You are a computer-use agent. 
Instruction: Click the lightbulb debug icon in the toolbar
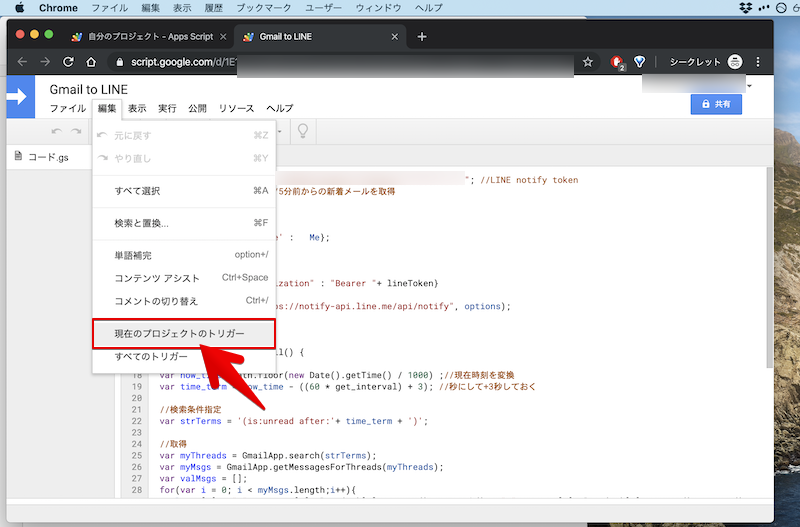(302, 131)
